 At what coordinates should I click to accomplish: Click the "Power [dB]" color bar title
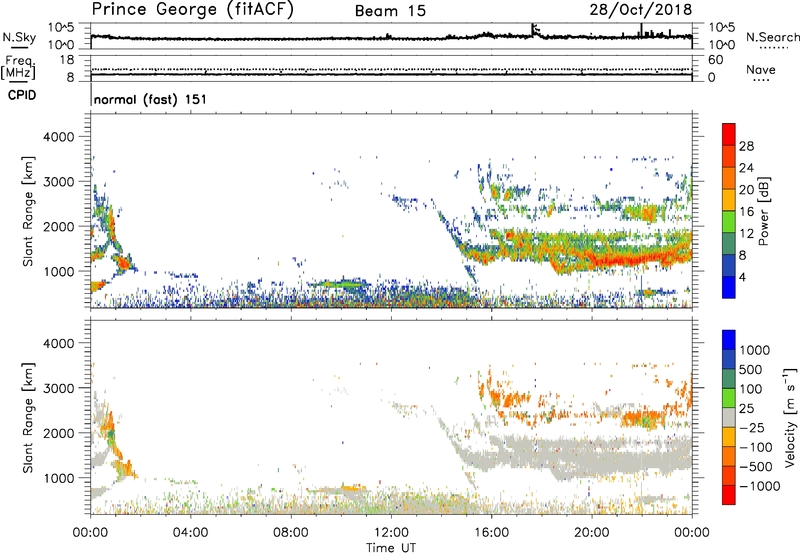(x=763, y=211)
